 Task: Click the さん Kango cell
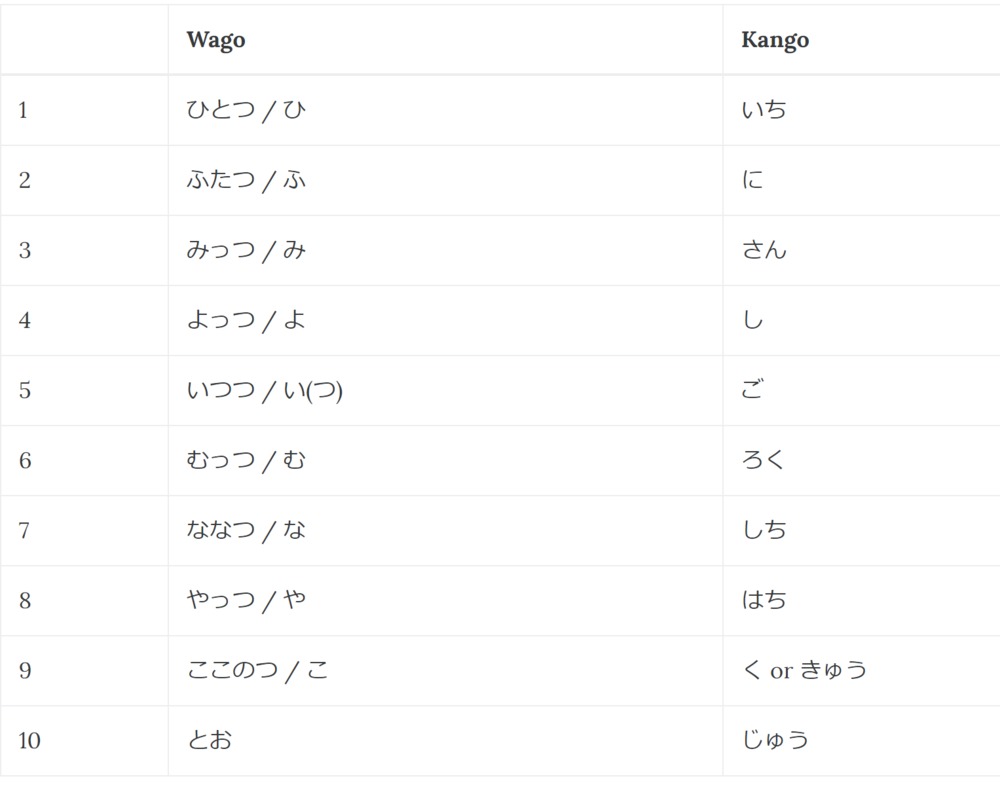764,250
